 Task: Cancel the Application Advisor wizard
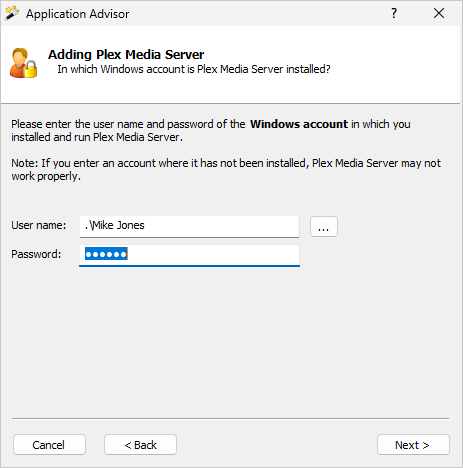click(49, 445)
